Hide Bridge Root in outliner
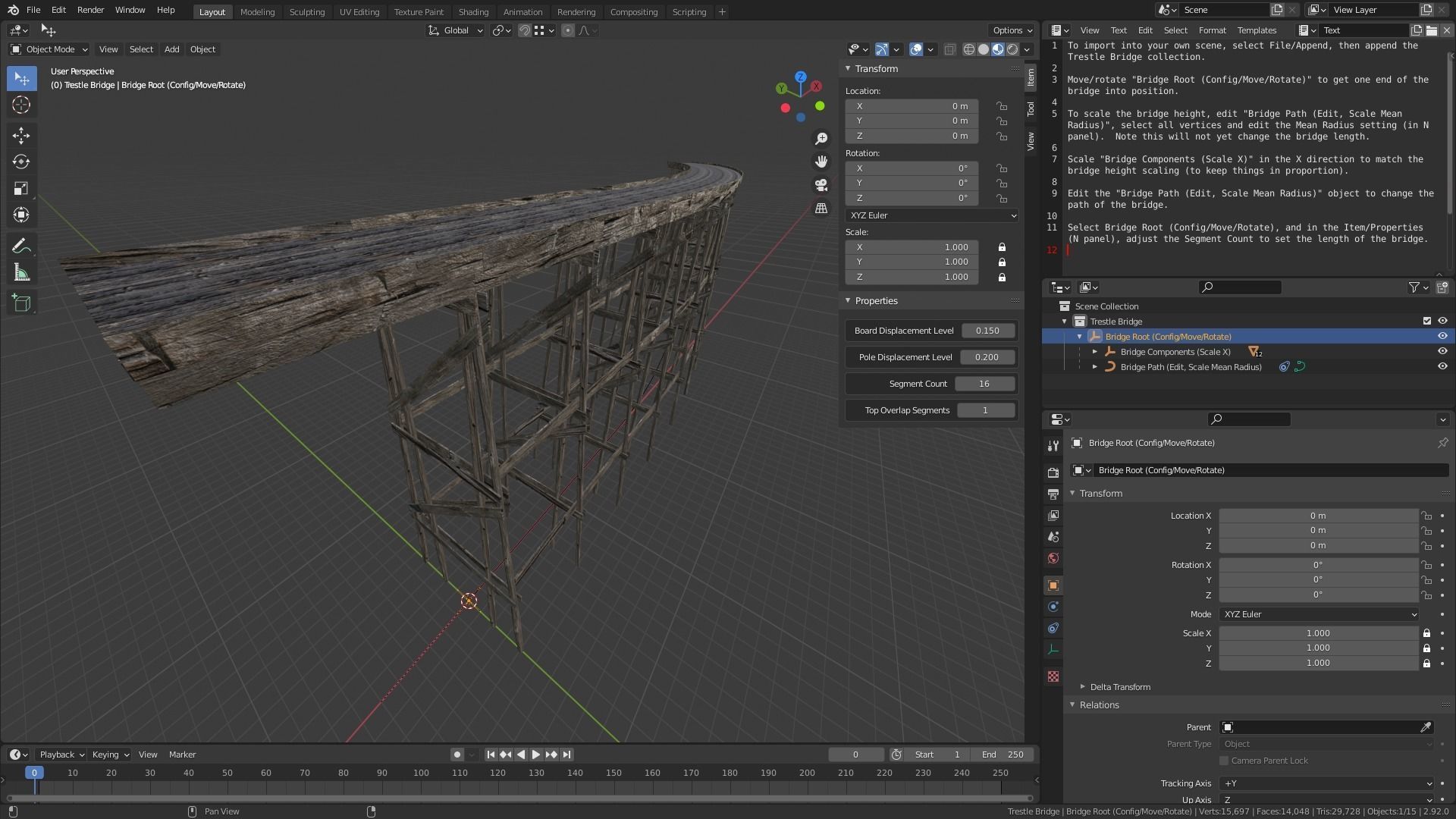 click(x=1442, y=336)
